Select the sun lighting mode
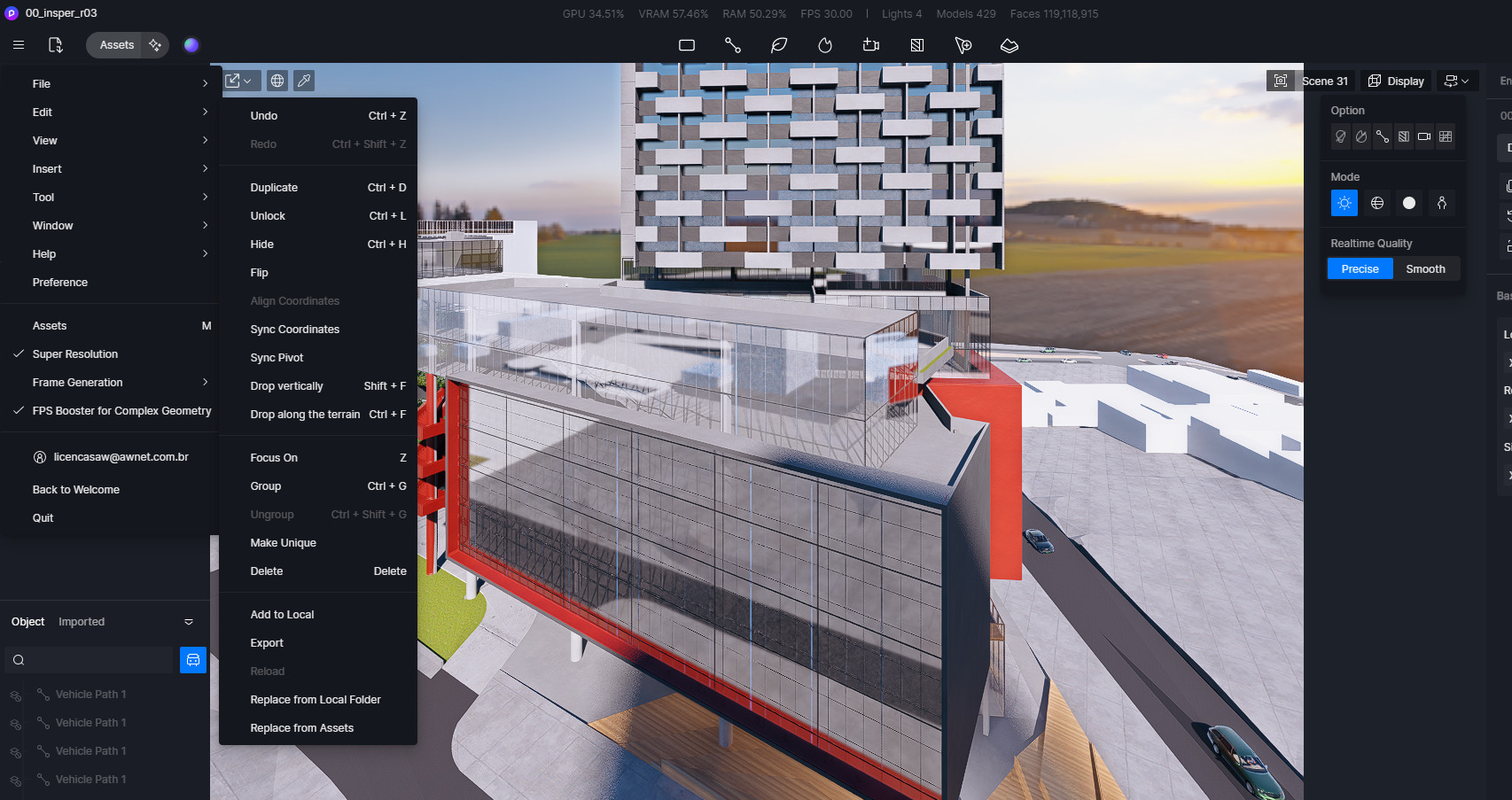 point(1344,203)
